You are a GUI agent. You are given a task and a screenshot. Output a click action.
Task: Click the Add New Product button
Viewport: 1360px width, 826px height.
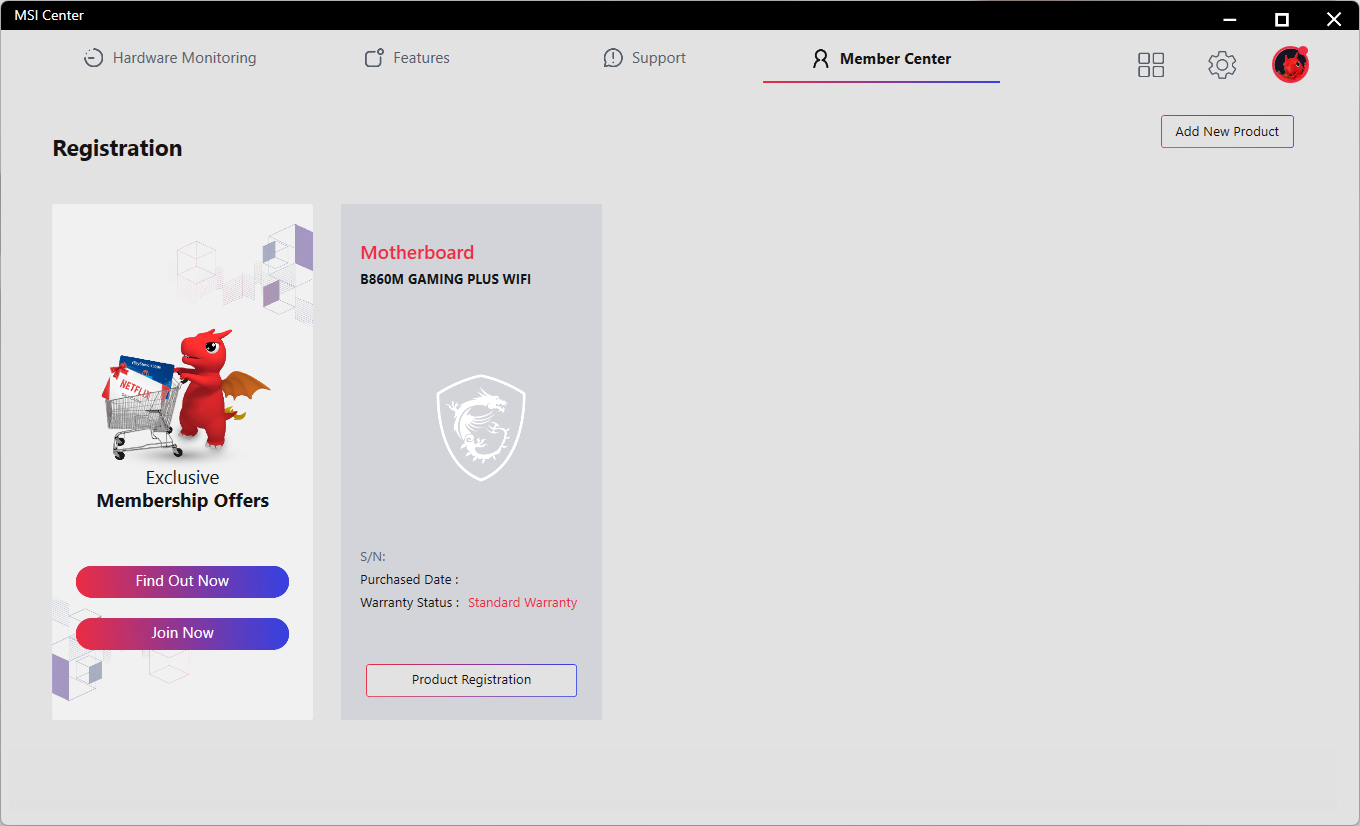[x=1227, y=131]
